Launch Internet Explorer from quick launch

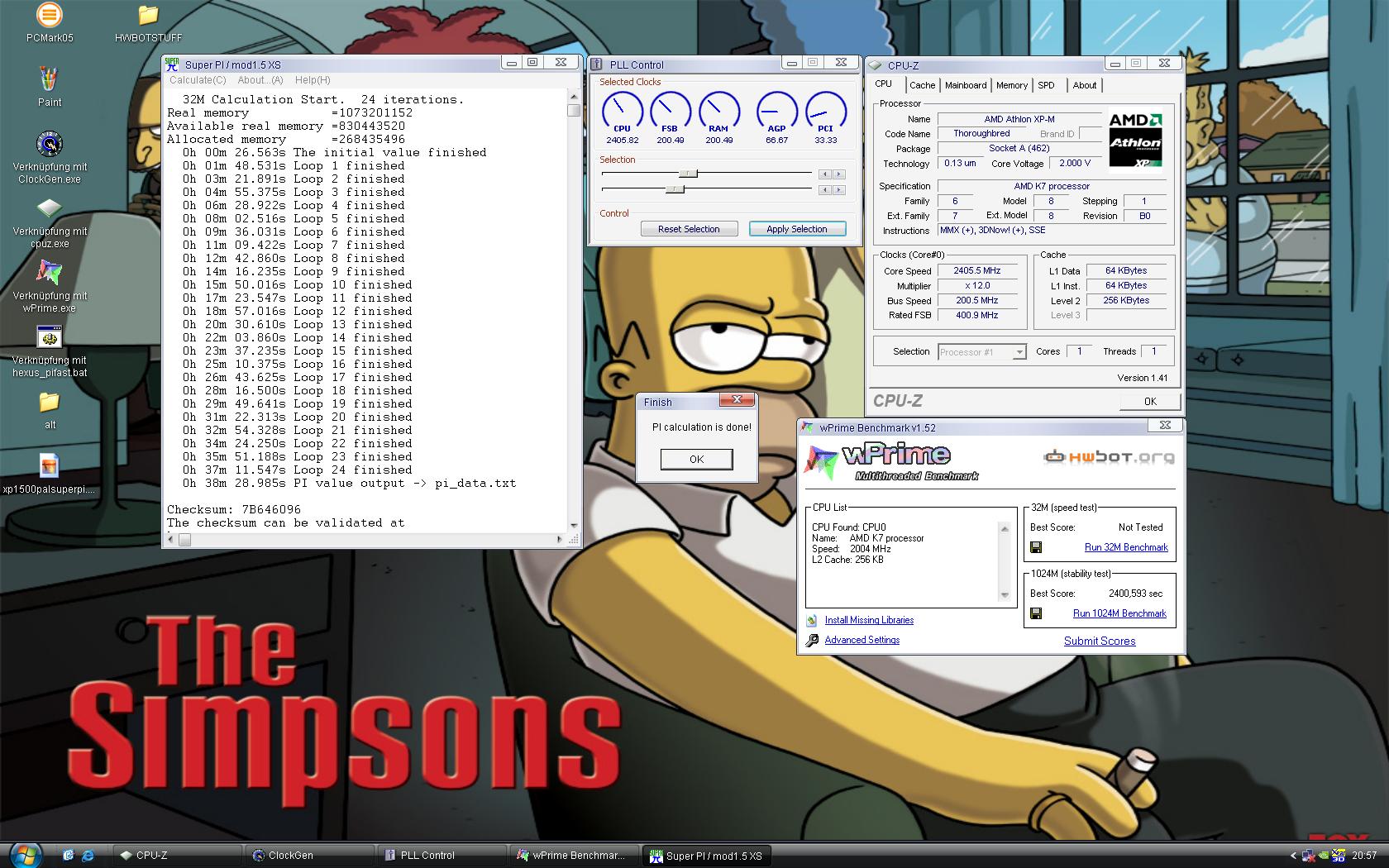coord(88,856)
